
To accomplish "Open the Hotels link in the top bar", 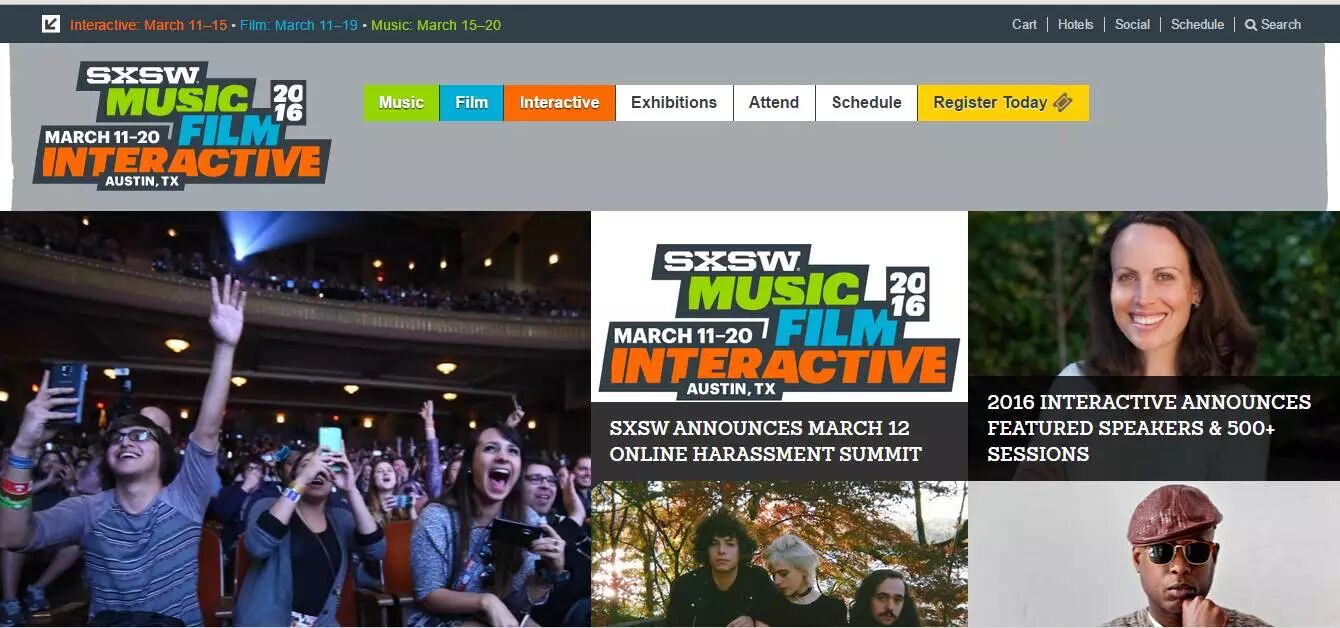I will (1075, 24).
